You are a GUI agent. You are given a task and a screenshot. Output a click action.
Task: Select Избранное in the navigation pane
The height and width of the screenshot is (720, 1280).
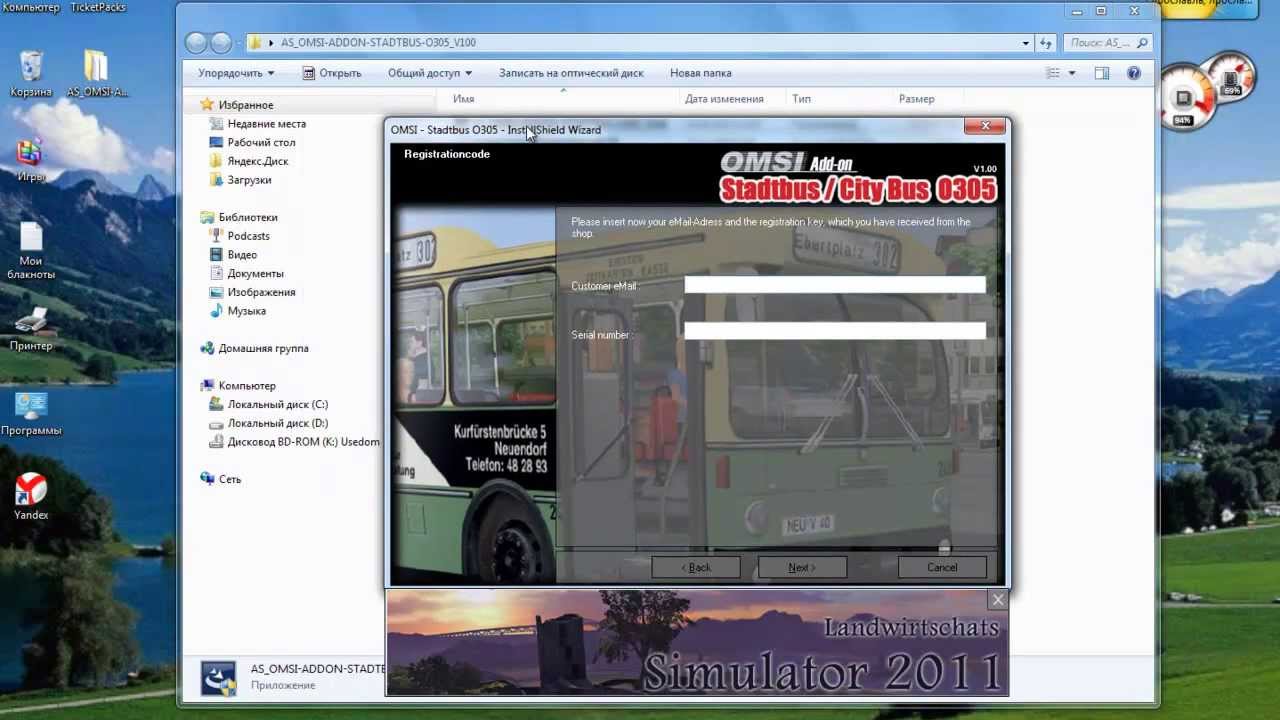coord(237,105)
